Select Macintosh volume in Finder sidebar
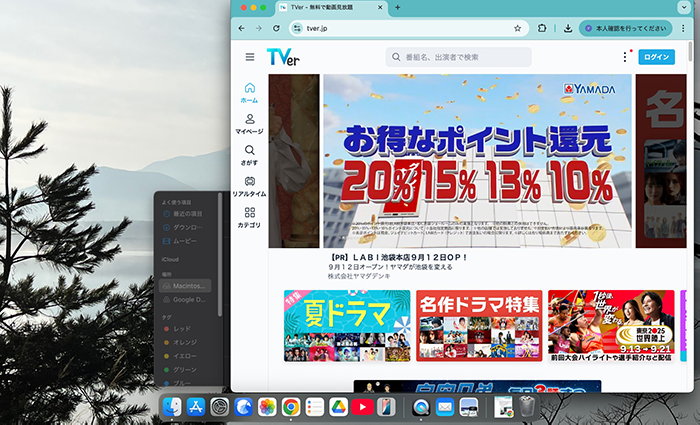This screenshot has height=425, width=700. pyautogui.click(x=185, y=286)
